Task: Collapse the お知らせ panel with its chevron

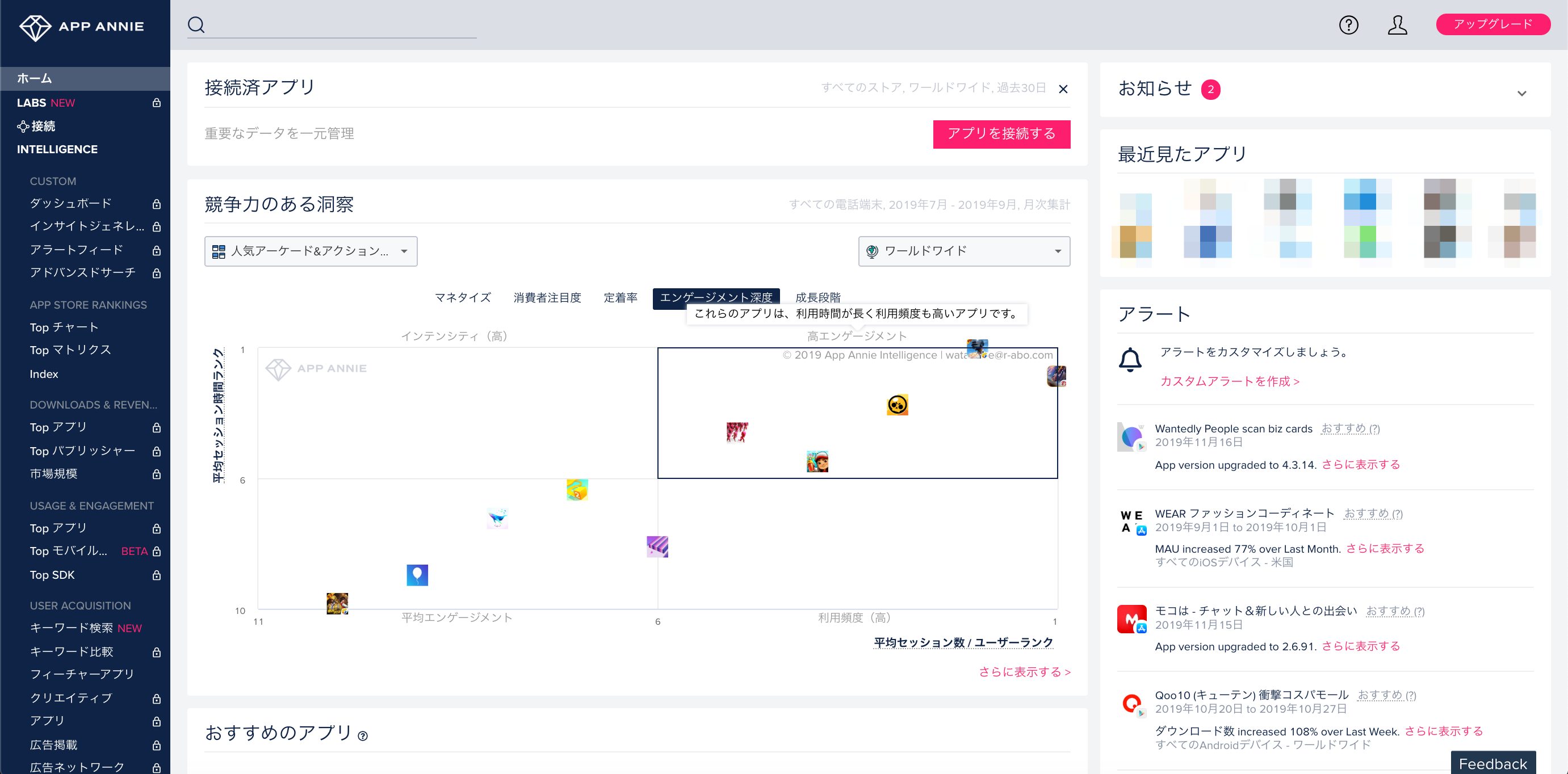Action: 1523,92
